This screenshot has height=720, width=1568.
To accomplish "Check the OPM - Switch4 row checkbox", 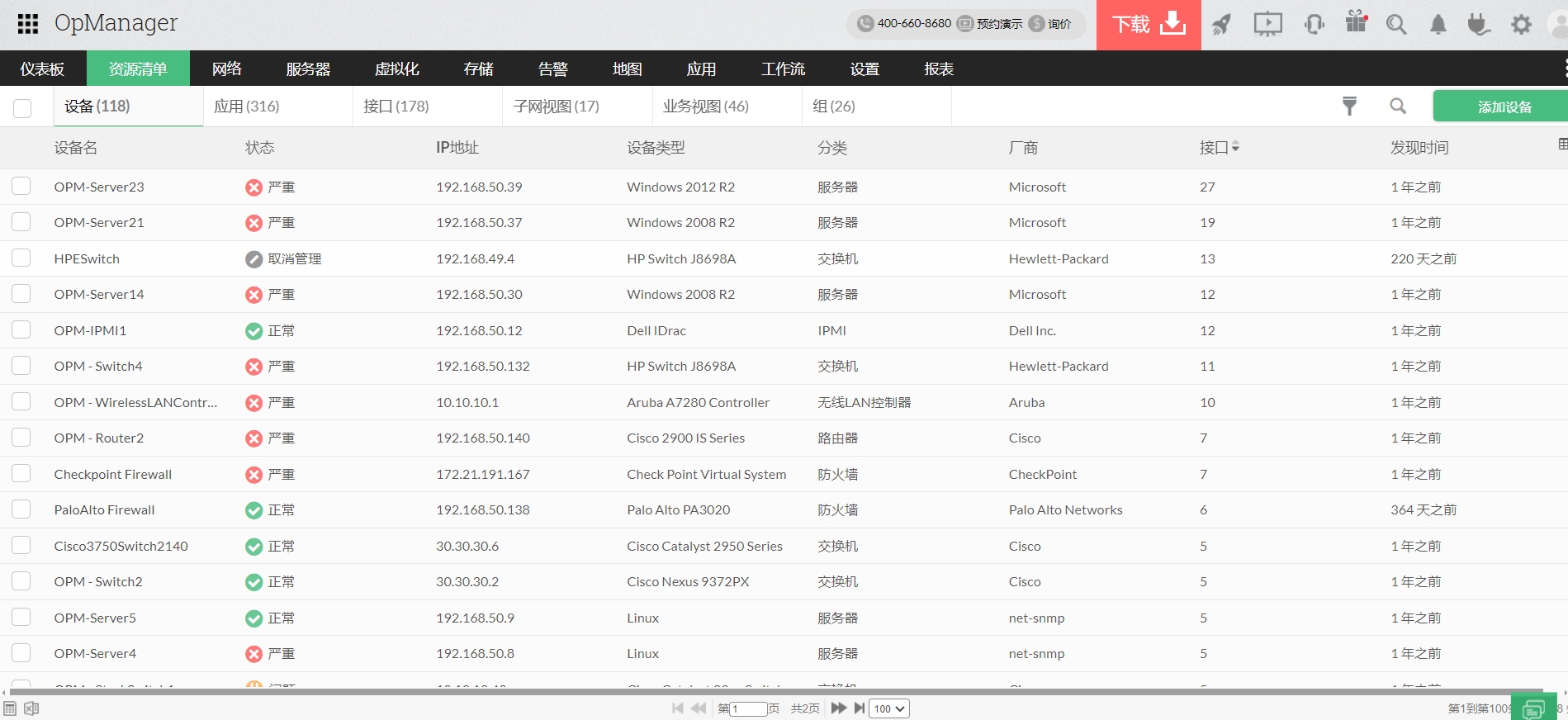I will click(x=21, y=366).
